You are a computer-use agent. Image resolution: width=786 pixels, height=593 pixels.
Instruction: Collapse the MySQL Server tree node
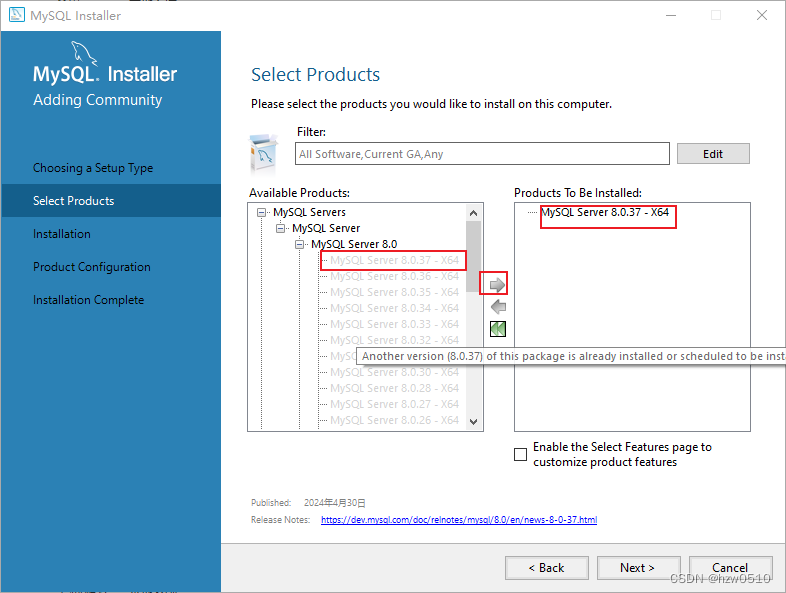[280, 229]
